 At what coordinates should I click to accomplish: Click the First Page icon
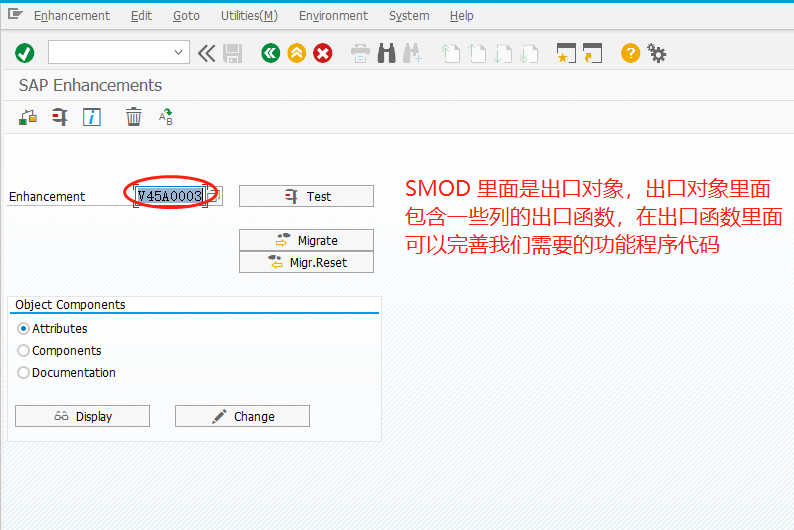pos(451,53)
